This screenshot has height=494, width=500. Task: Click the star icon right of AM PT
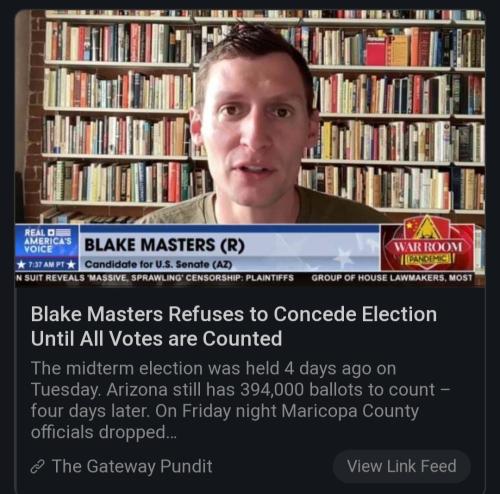71,265
